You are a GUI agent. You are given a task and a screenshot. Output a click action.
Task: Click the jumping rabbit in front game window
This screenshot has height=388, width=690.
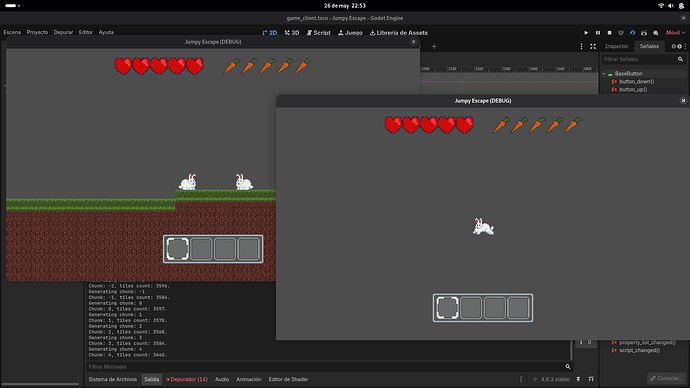(x=483, y=227)
